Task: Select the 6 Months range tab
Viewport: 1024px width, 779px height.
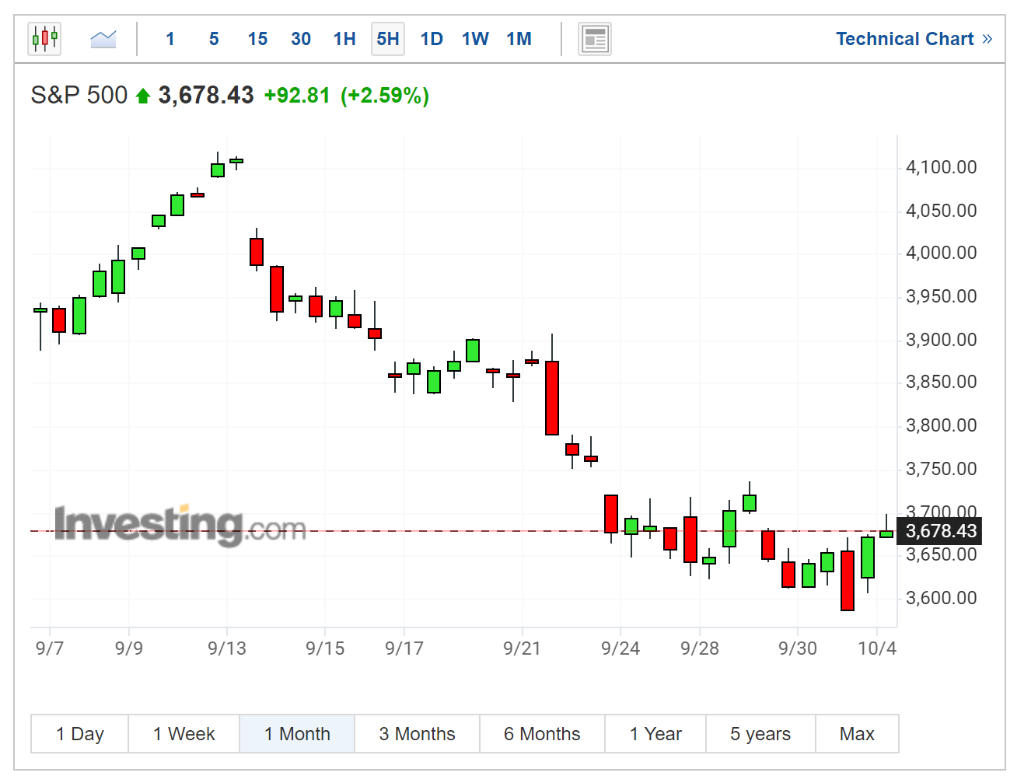Action: pyautogui.click(x=542, y=734)
